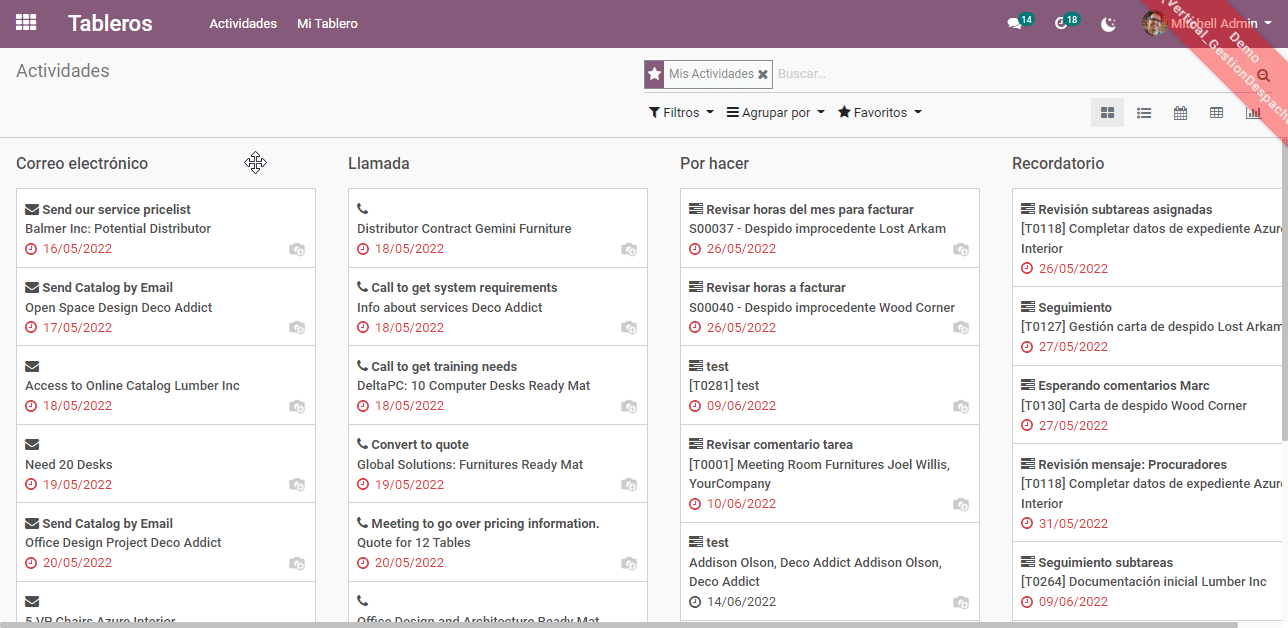Image resolution: width=1288 pixels, height=628 pixels.
Task: Expand the Filtros dropdown
Action: [x=681, y=113]
